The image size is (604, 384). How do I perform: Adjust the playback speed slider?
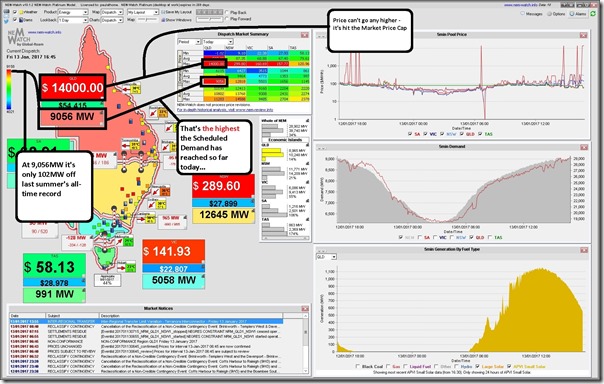(209, 19)
